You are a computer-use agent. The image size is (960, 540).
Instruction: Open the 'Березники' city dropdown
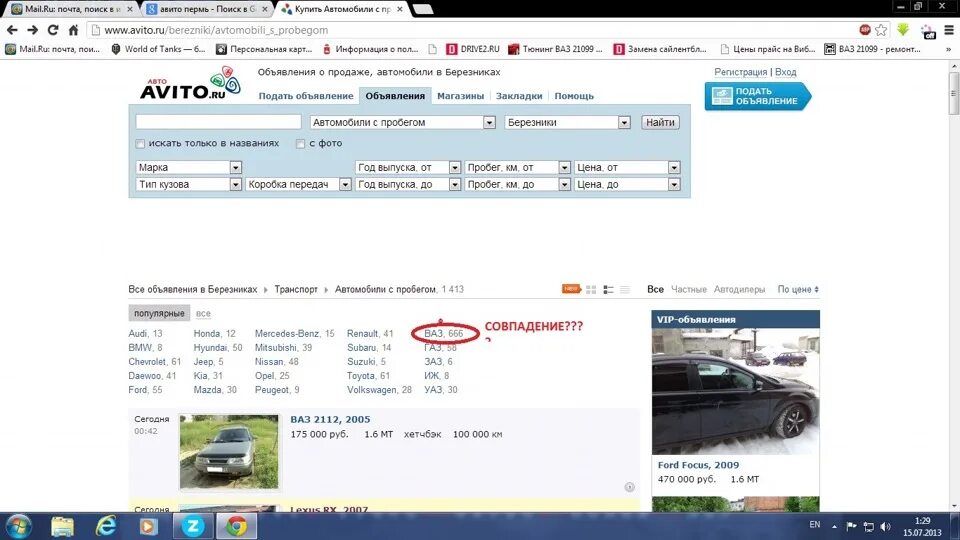568,122
